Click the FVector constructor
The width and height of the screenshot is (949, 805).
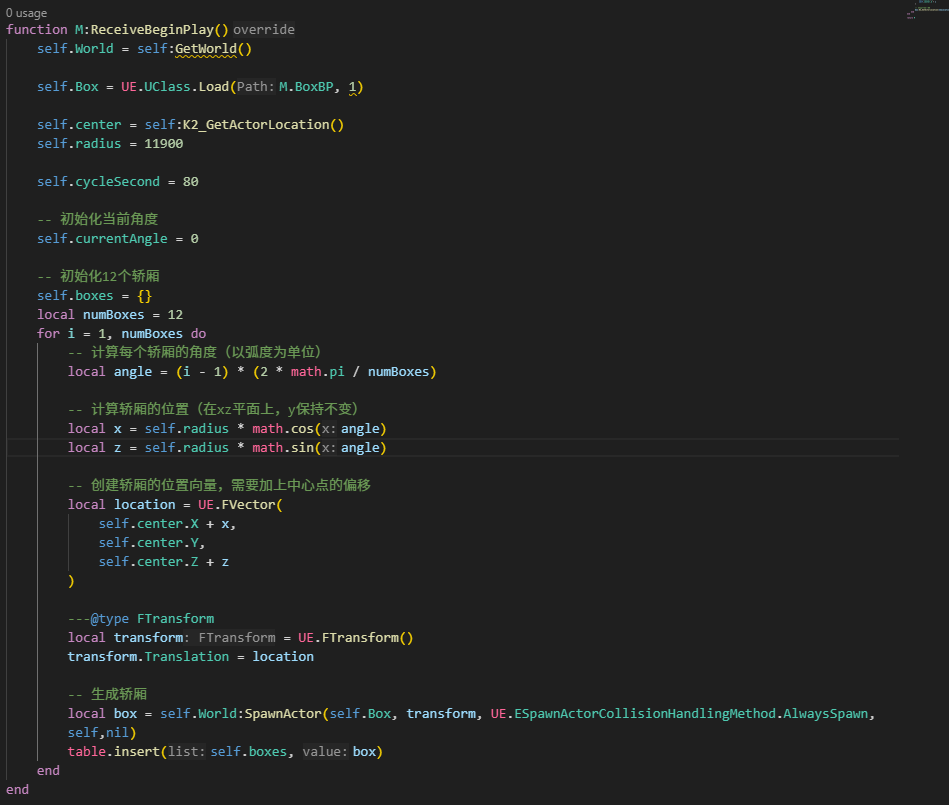(x=248, y=505)
